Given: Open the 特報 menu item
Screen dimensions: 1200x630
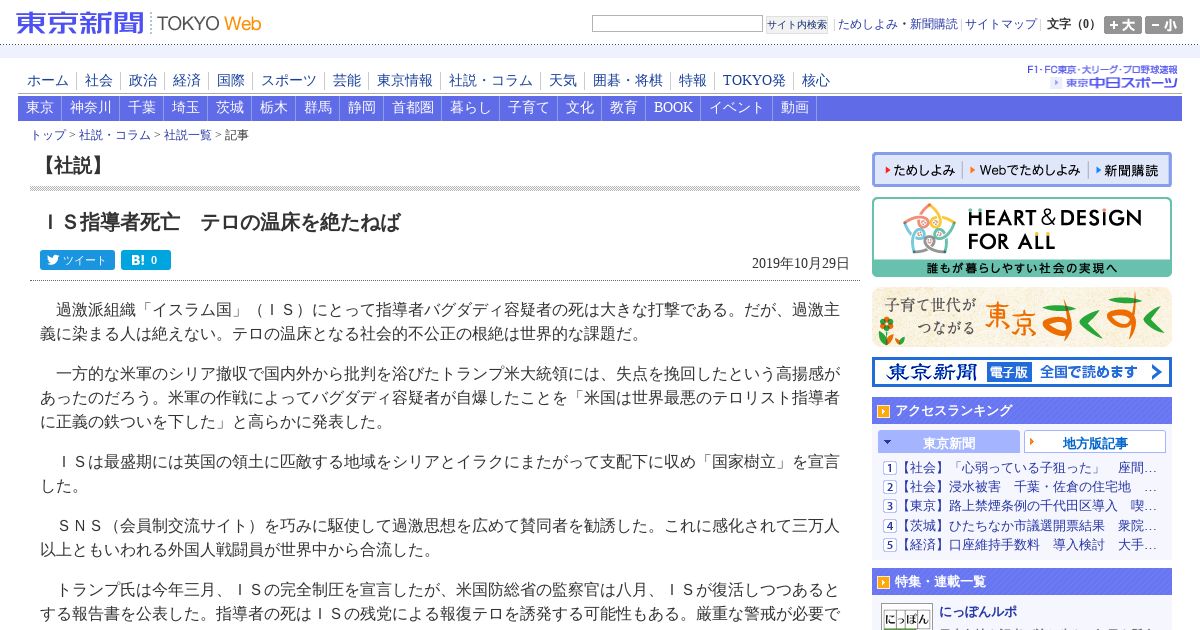Looking at the screenshot, I should point(693,80).
